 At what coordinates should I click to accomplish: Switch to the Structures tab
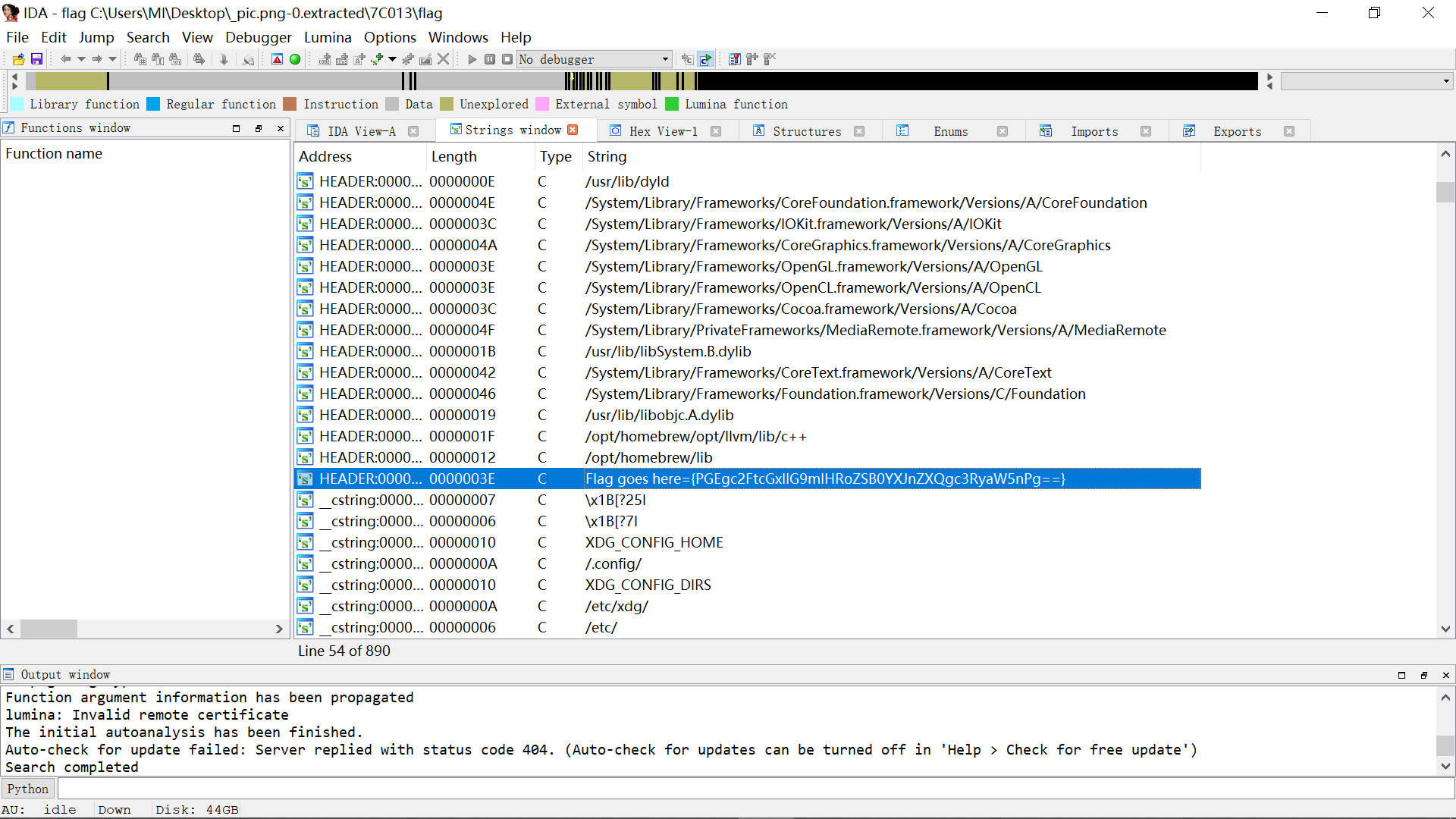tap(807, 131)
